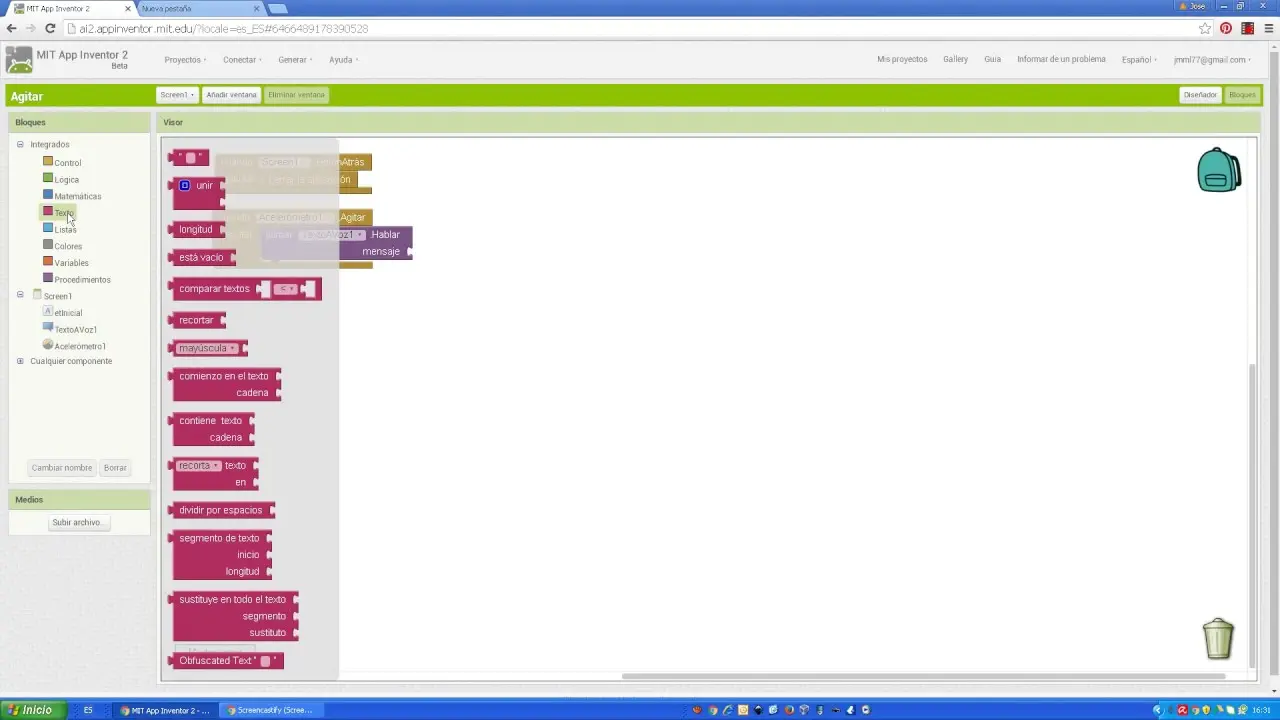The width and height of the screenshot is (1280, 720).
Task: Select the dividir por espacios block
Action: tap(223, 510)
